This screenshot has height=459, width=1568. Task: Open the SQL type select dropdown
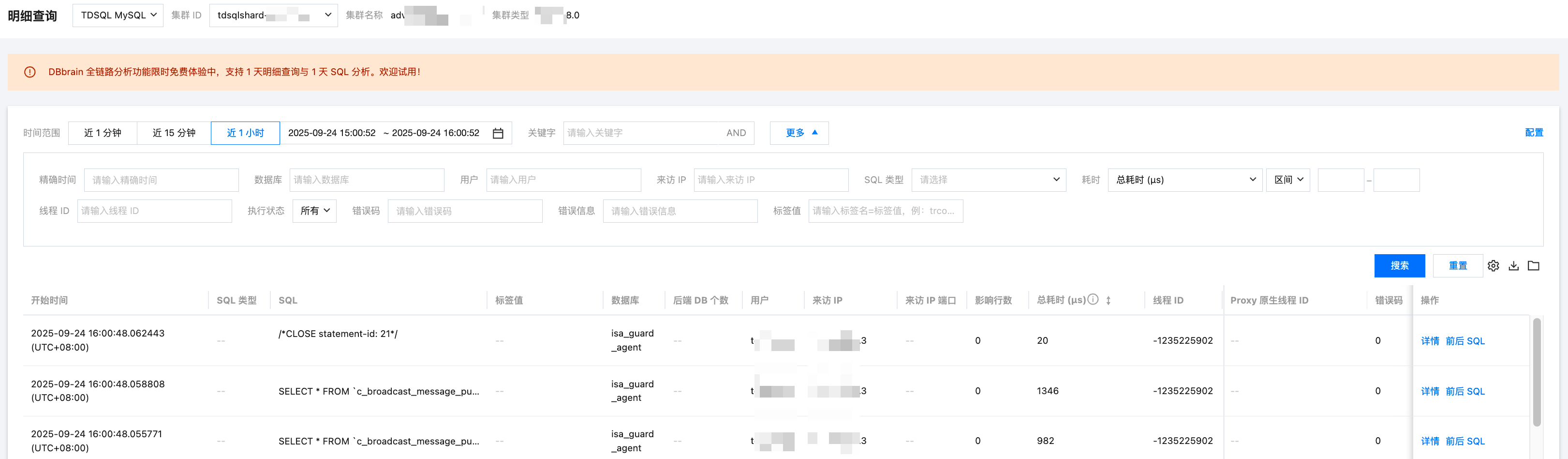click(988, 180)
